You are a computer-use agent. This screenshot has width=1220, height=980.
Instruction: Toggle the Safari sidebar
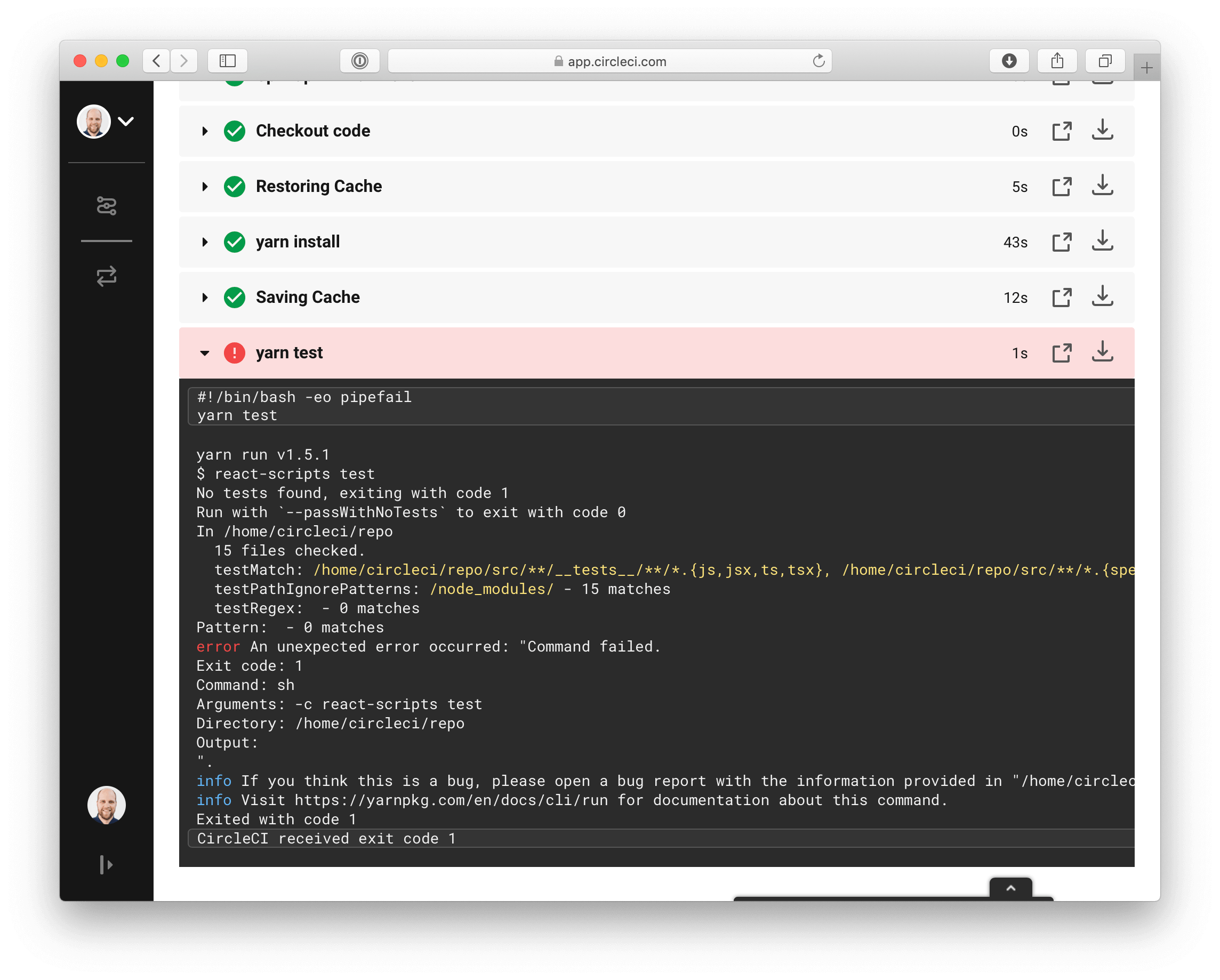(x=228, y=61)
